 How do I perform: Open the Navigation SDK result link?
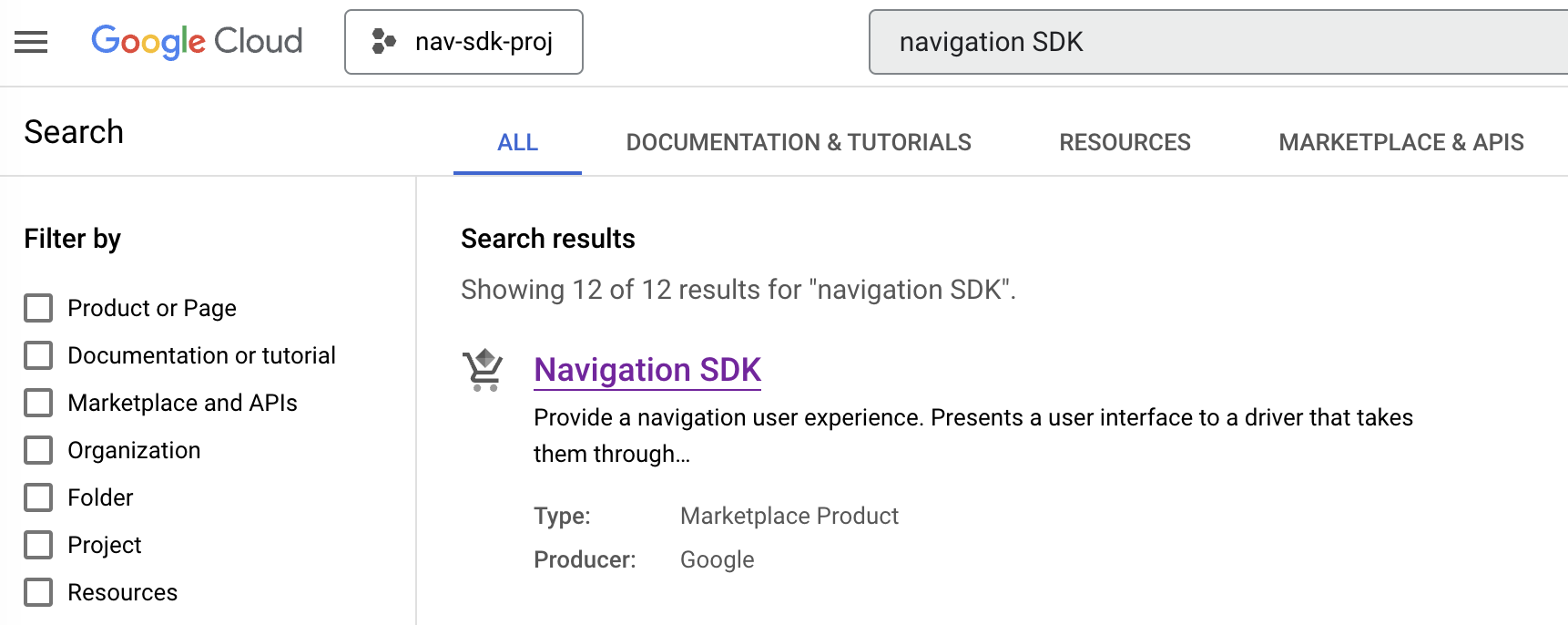[647, 370]
